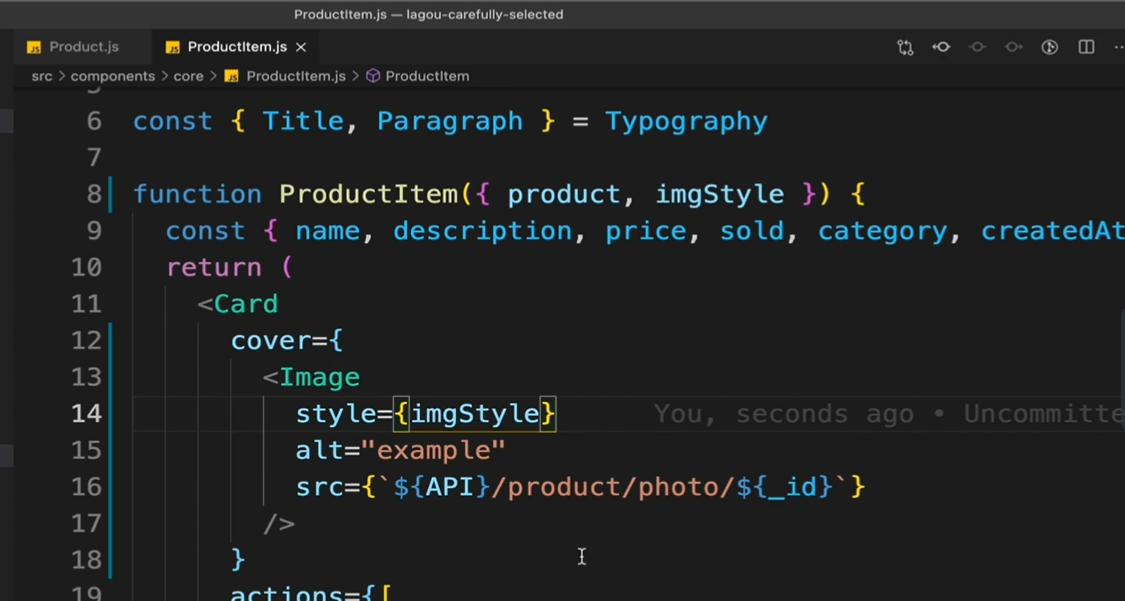Image resolution: width=1125 pixels, height=601 pixels.
Task: Click the product parameter on line 8
Action: point(564,194)
